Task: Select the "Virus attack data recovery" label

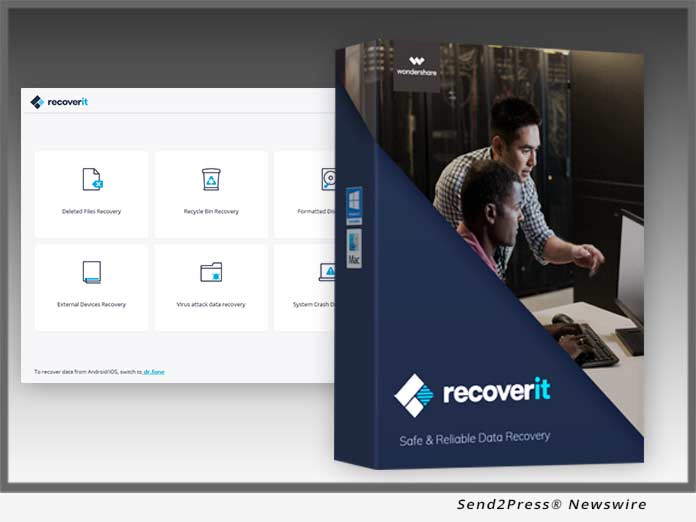Action: click(x=211, y=304)
